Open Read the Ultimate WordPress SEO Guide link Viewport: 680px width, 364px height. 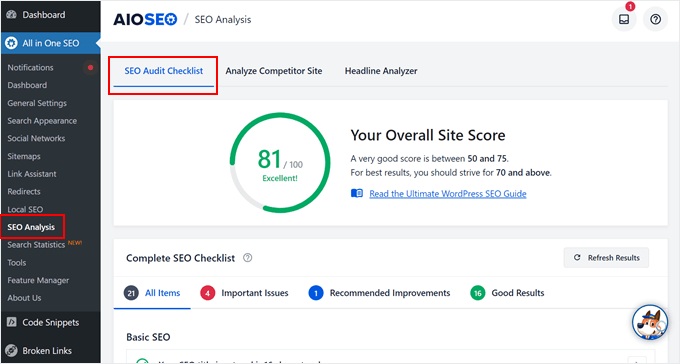pos(448,193)
